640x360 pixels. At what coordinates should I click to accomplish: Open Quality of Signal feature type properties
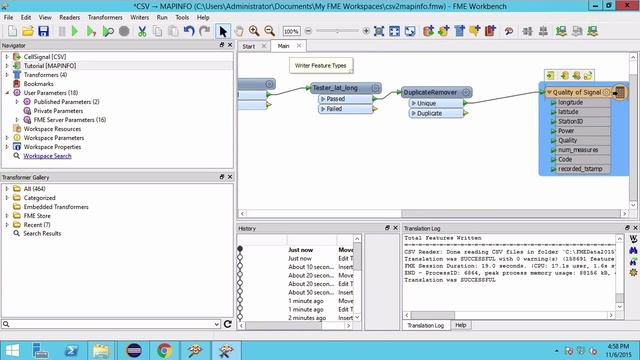(x=607, y=93)
